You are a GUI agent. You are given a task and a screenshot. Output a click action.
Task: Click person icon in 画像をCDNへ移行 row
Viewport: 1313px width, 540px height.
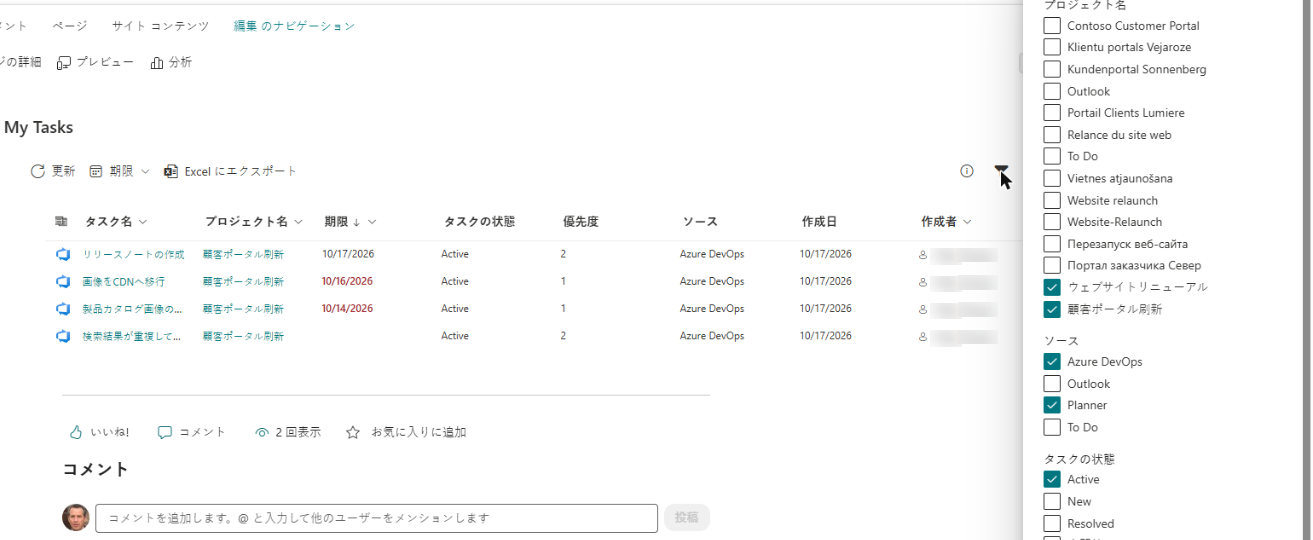[923, 282]
